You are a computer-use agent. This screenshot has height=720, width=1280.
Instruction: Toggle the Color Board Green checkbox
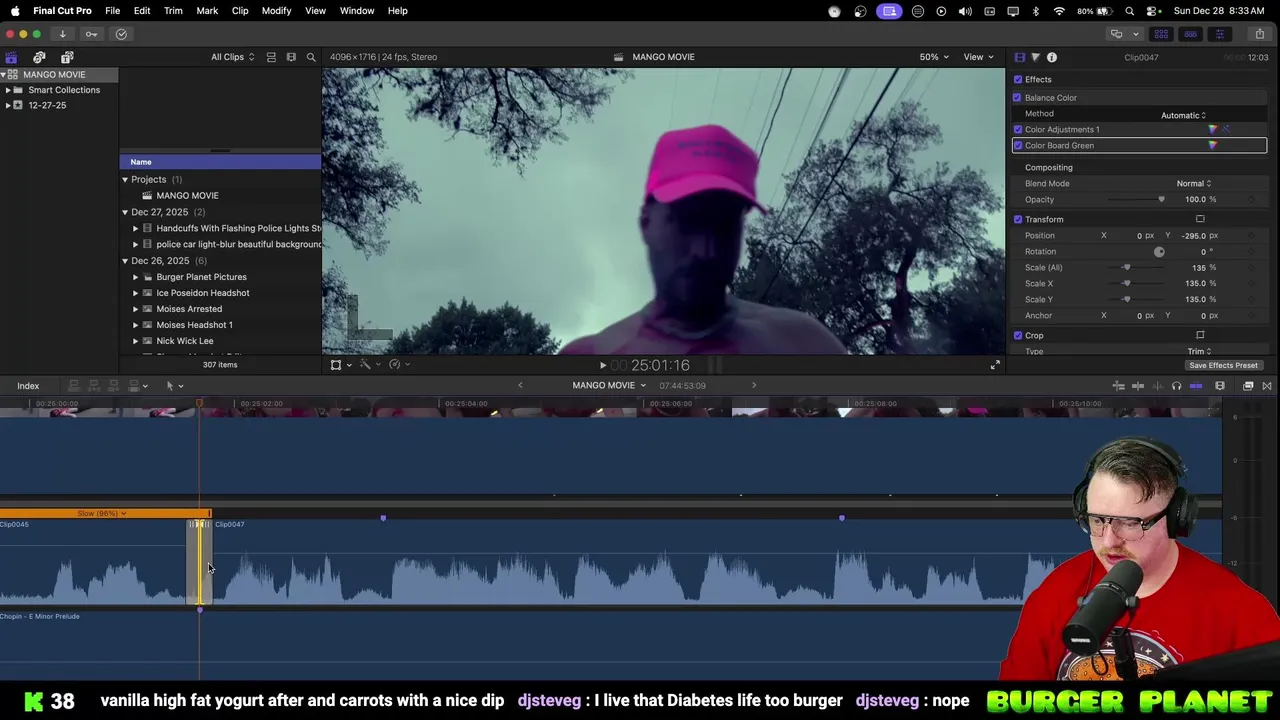[1018, 145]
